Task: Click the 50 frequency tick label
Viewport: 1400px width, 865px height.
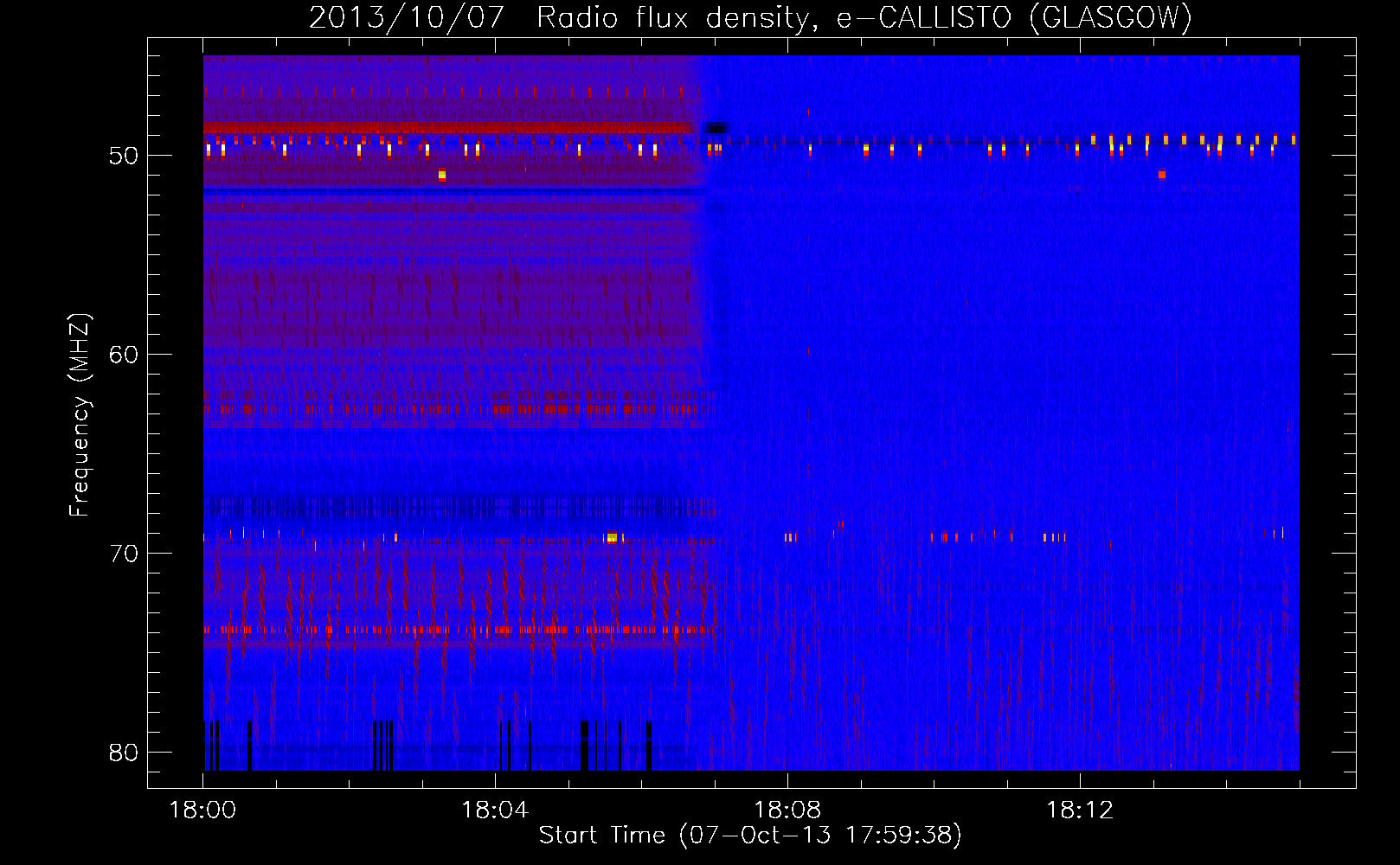Action: coord(124,157)
